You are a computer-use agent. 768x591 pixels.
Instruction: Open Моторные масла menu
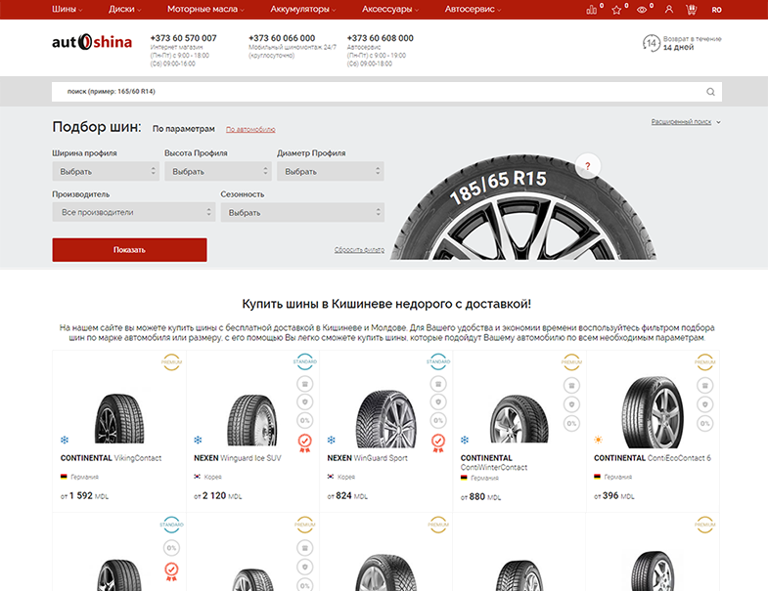(206, 9)
